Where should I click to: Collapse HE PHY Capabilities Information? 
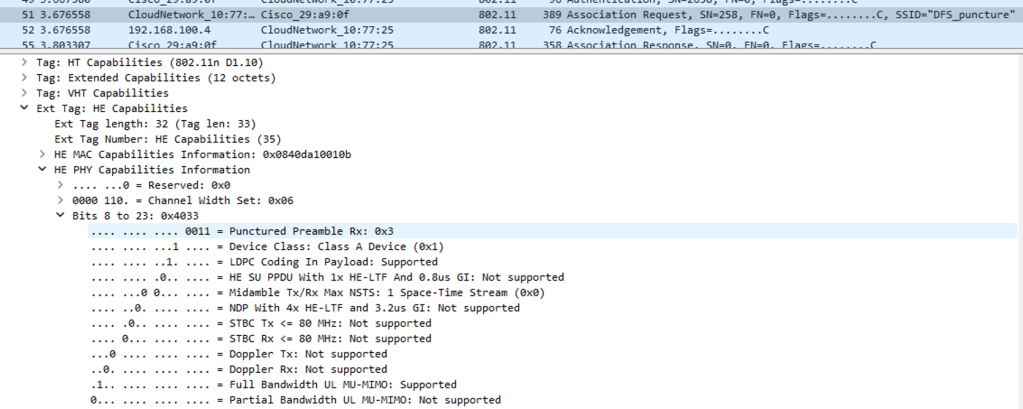[42, 170]
